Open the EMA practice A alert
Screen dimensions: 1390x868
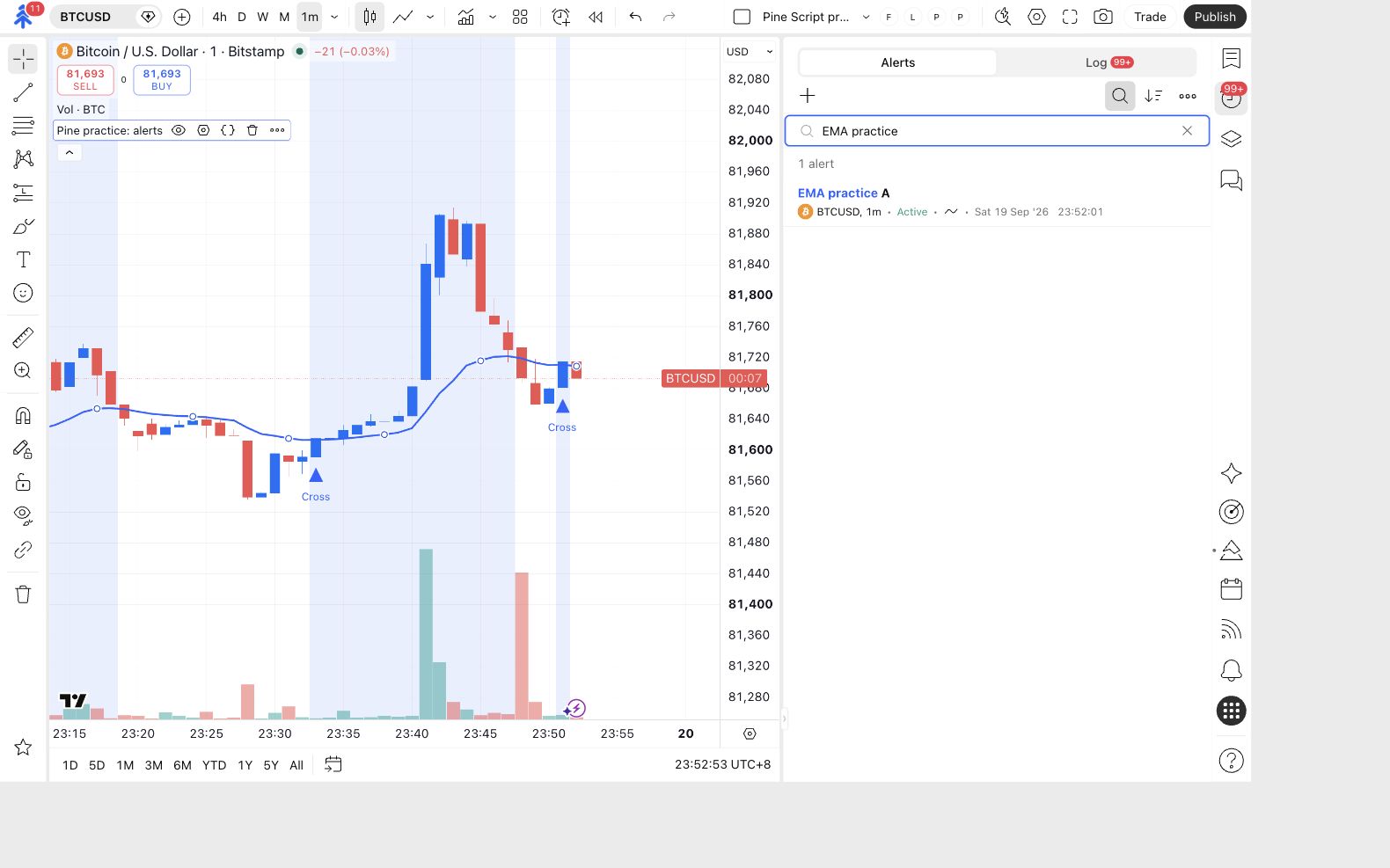point(998,201)
